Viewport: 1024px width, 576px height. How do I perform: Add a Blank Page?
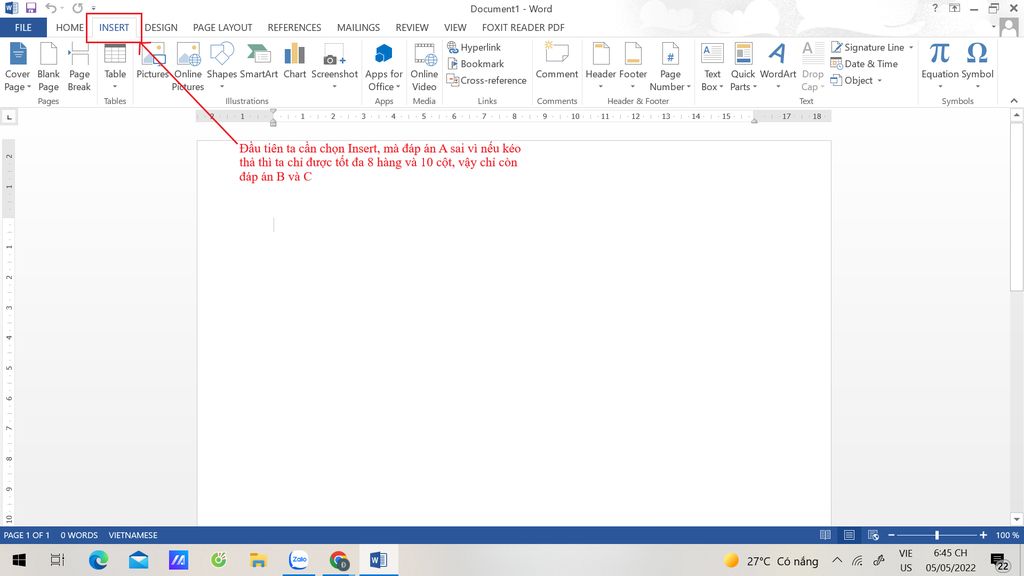click(x=48, y=67)
